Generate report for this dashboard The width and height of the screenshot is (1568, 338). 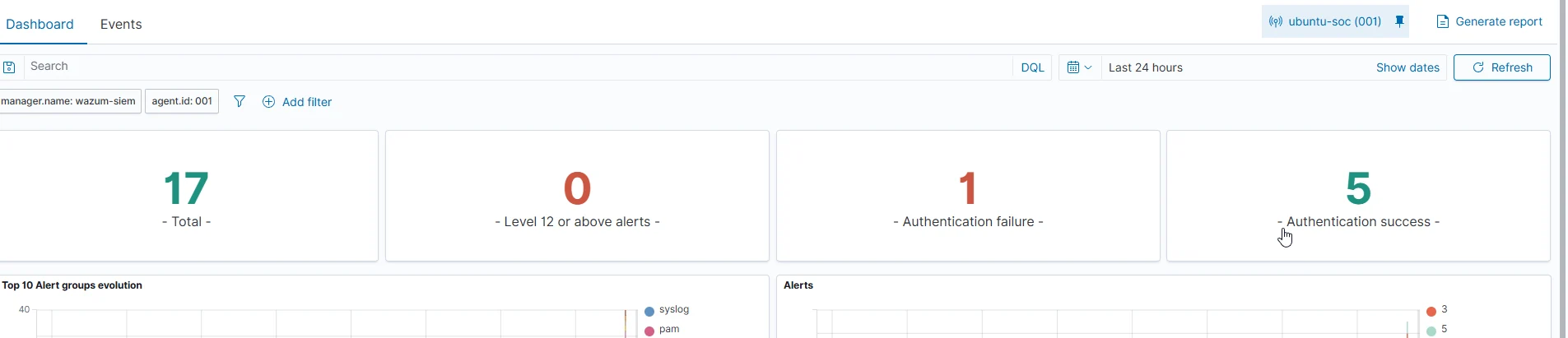tap(1489, 21)
